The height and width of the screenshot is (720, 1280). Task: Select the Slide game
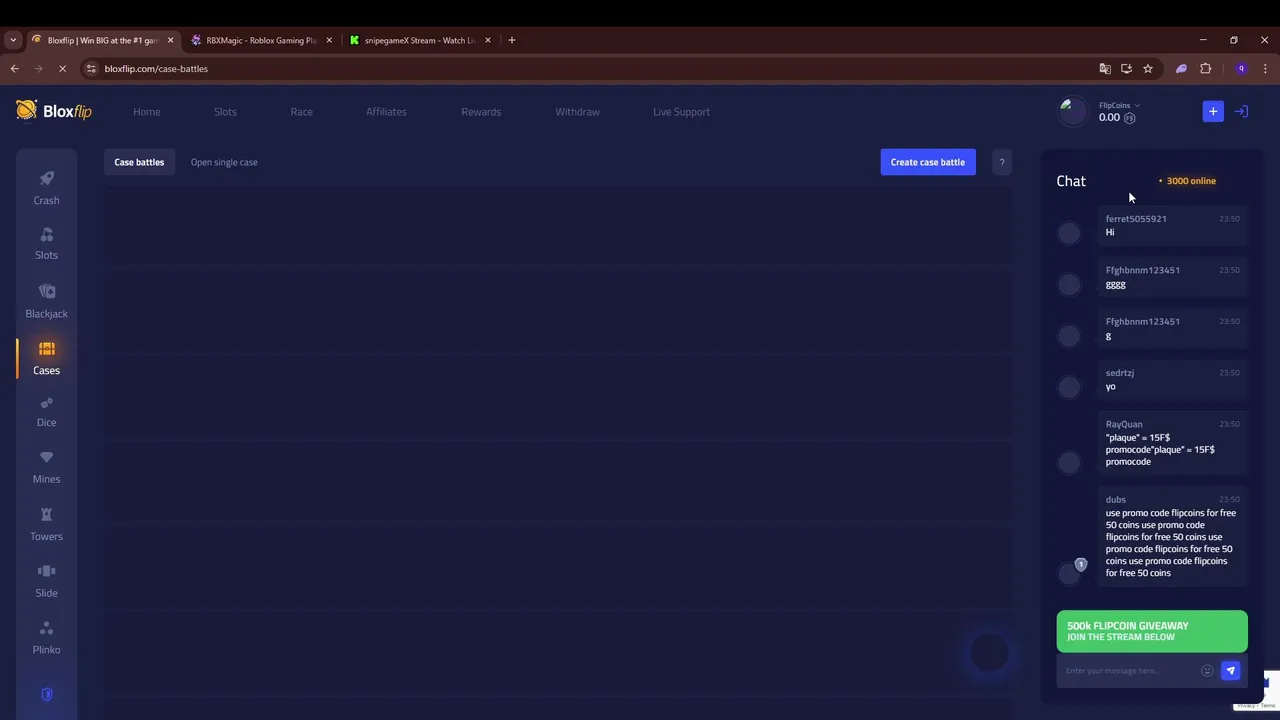click(46, 581)
